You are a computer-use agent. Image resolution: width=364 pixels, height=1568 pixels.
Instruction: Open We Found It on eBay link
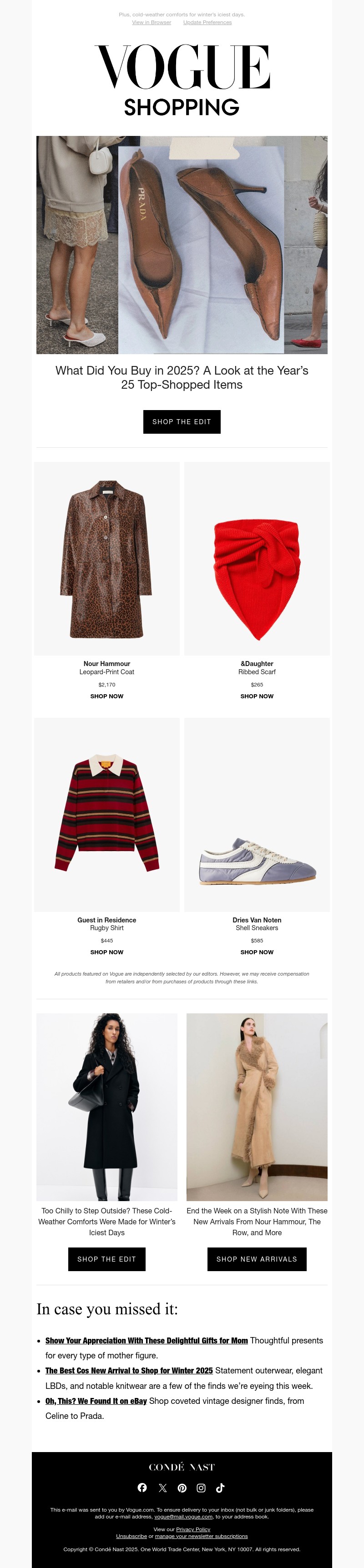[x=96, y=1401]
